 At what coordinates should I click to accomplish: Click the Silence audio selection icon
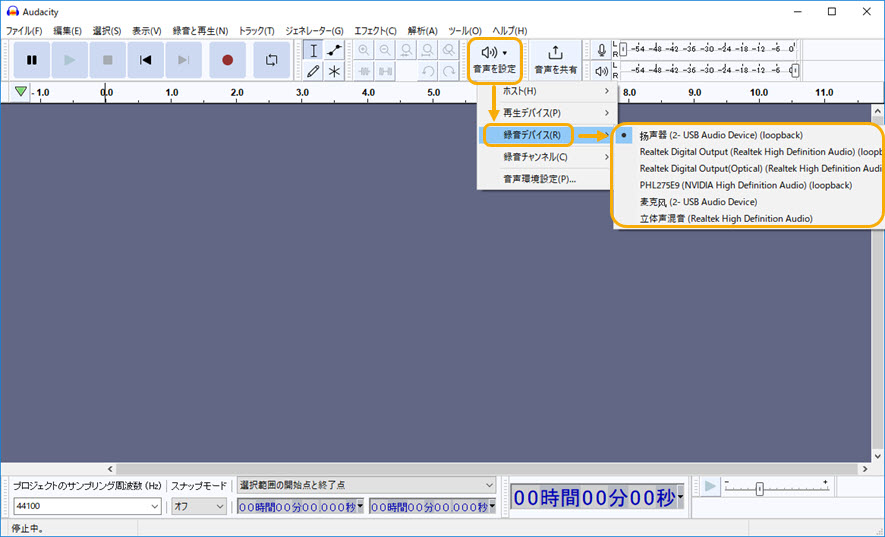tap(385, 71)
